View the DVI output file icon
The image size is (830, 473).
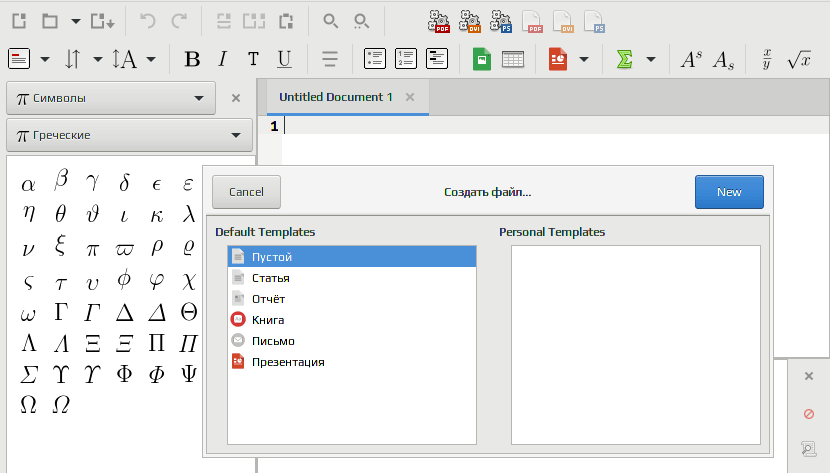pos(563,22)
